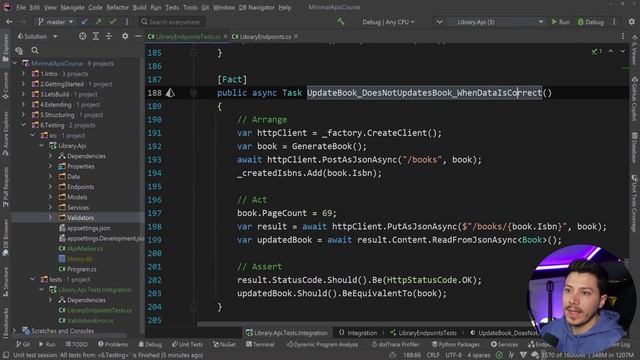
Task: Hide the Solution panel with minus icon
Action: (x=138, y=36)
